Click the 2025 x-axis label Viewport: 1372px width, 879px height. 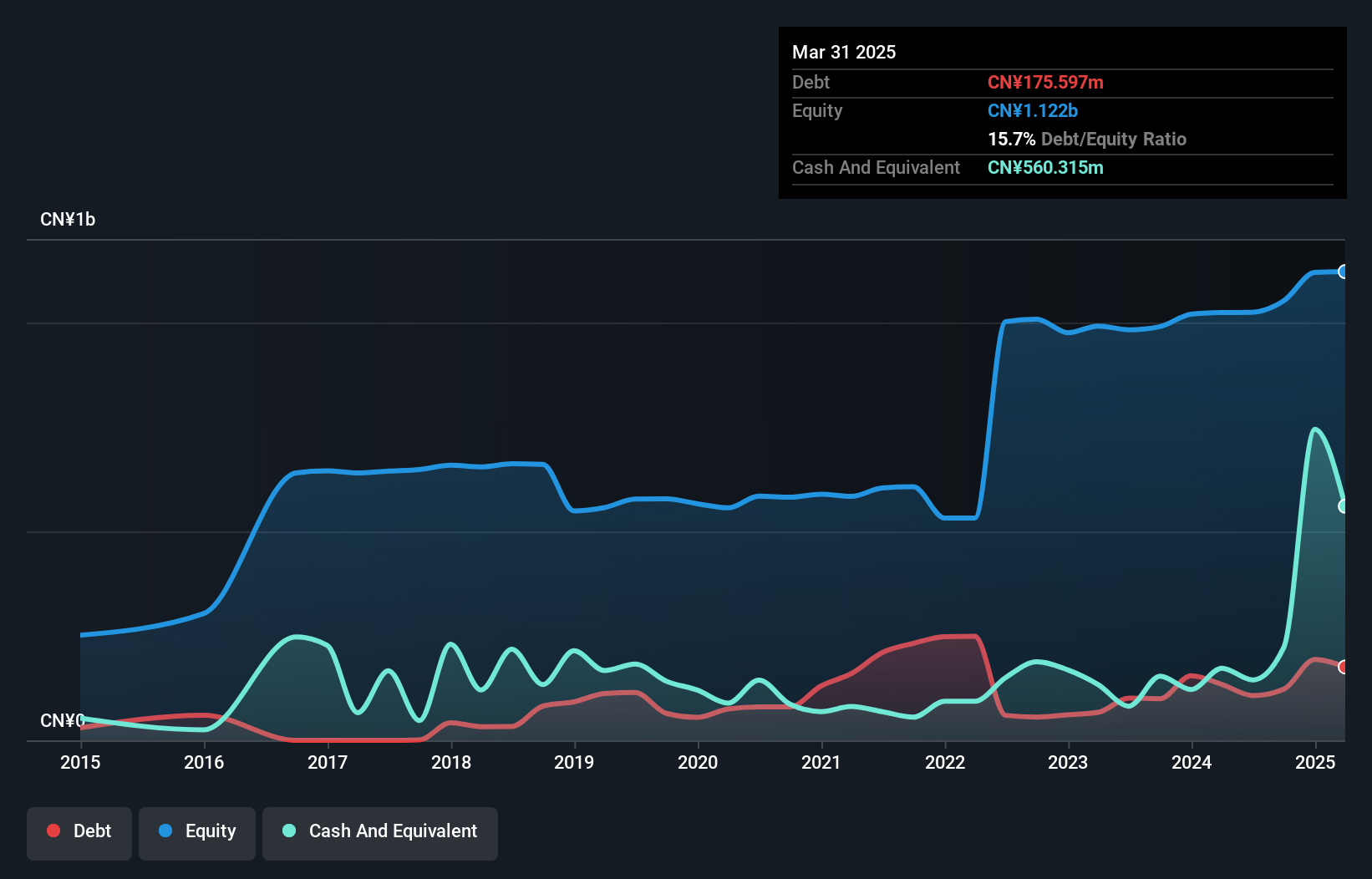[1315, 762]
